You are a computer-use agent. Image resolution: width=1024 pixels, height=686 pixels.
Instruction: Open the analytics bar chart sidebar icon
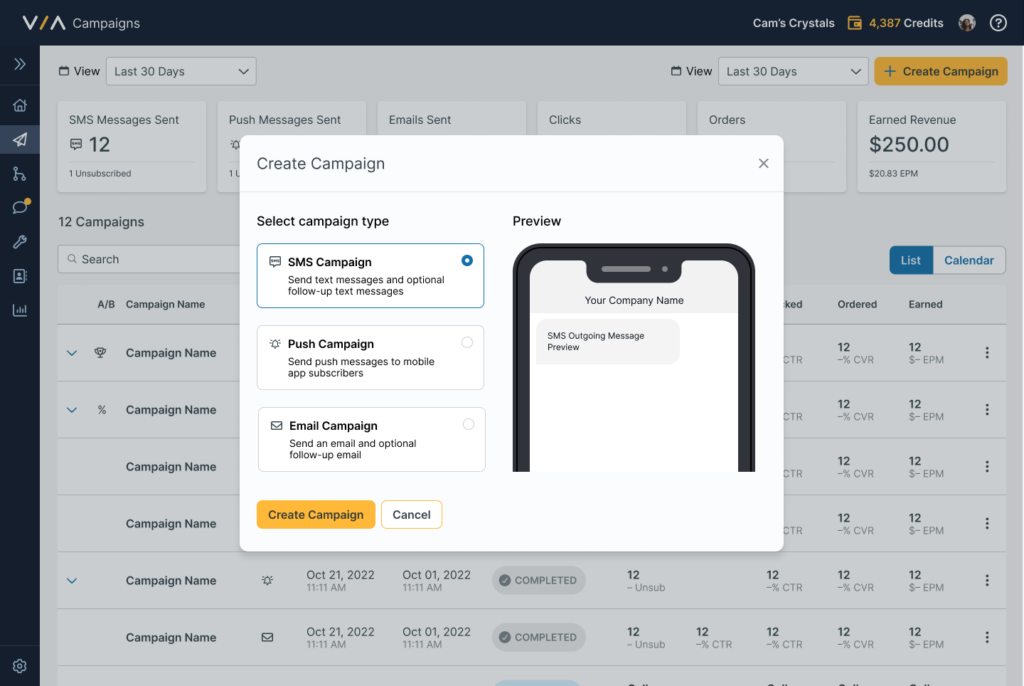19,310
